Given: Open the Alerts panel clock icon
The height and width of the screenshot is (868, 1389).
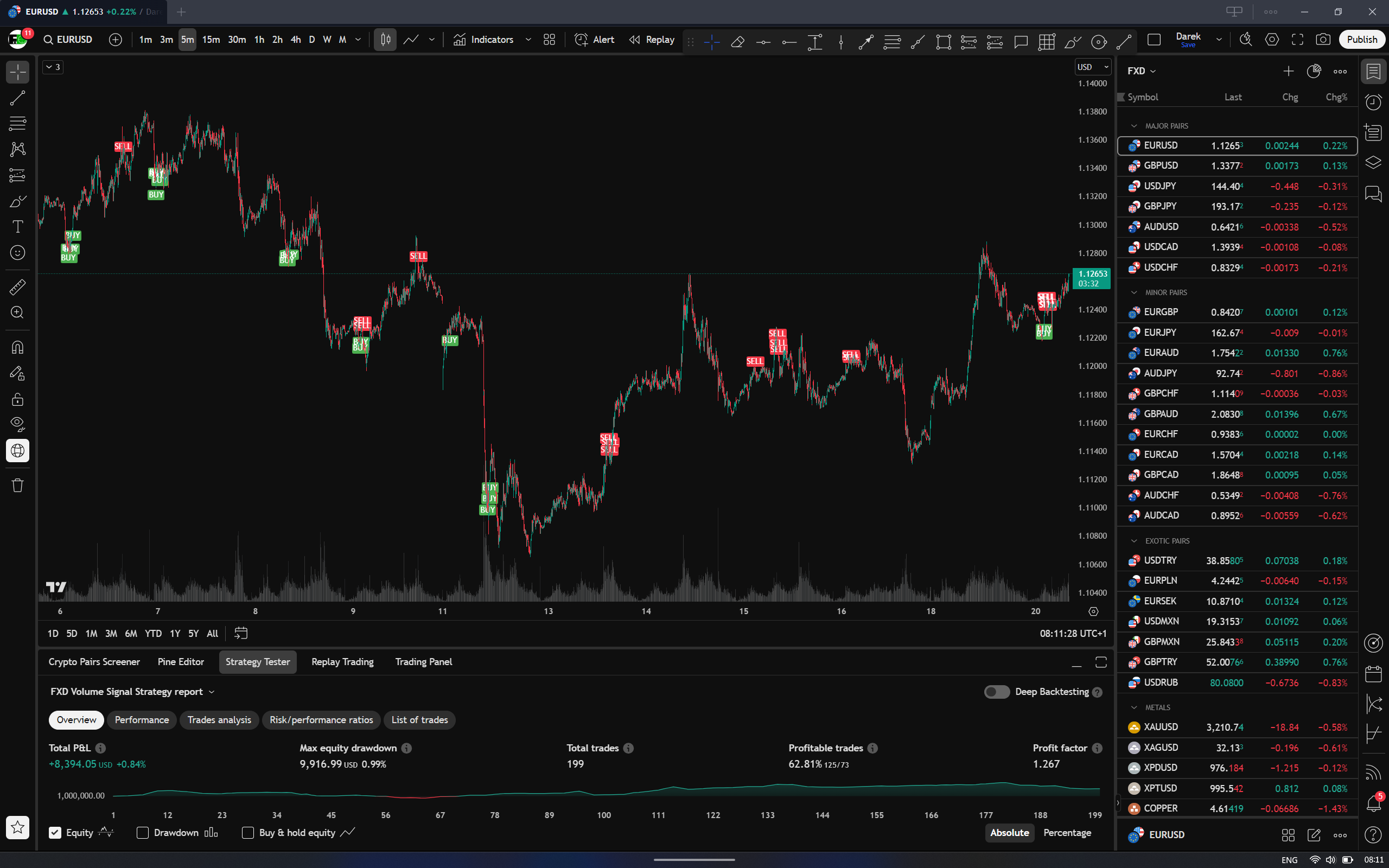Looking at the screenshot, I should pyautogui.click(x=1373, y=102).
